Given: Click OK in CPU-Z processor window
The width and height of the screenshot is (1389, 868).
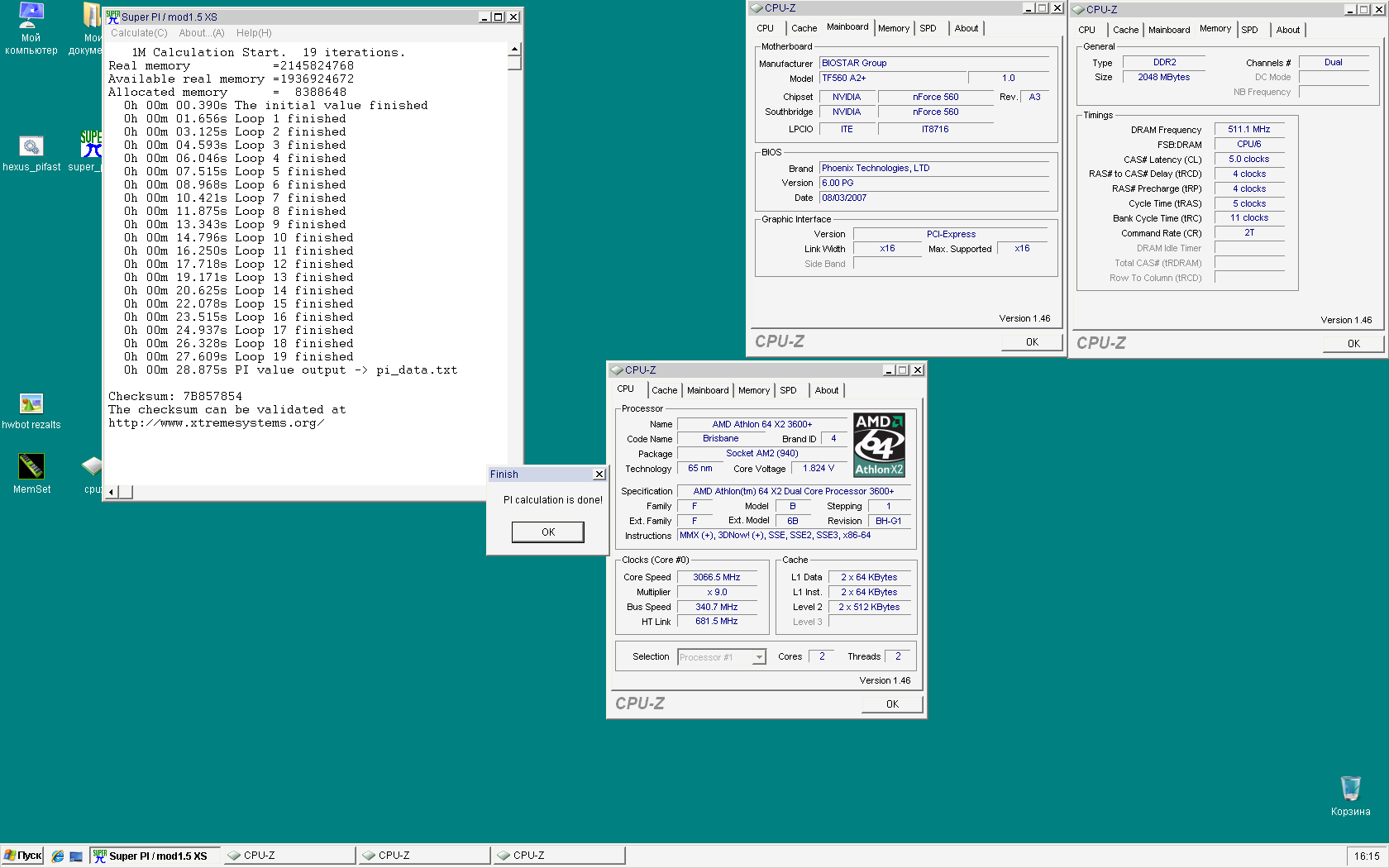Looking at the screenshot, I should [892, 704].
